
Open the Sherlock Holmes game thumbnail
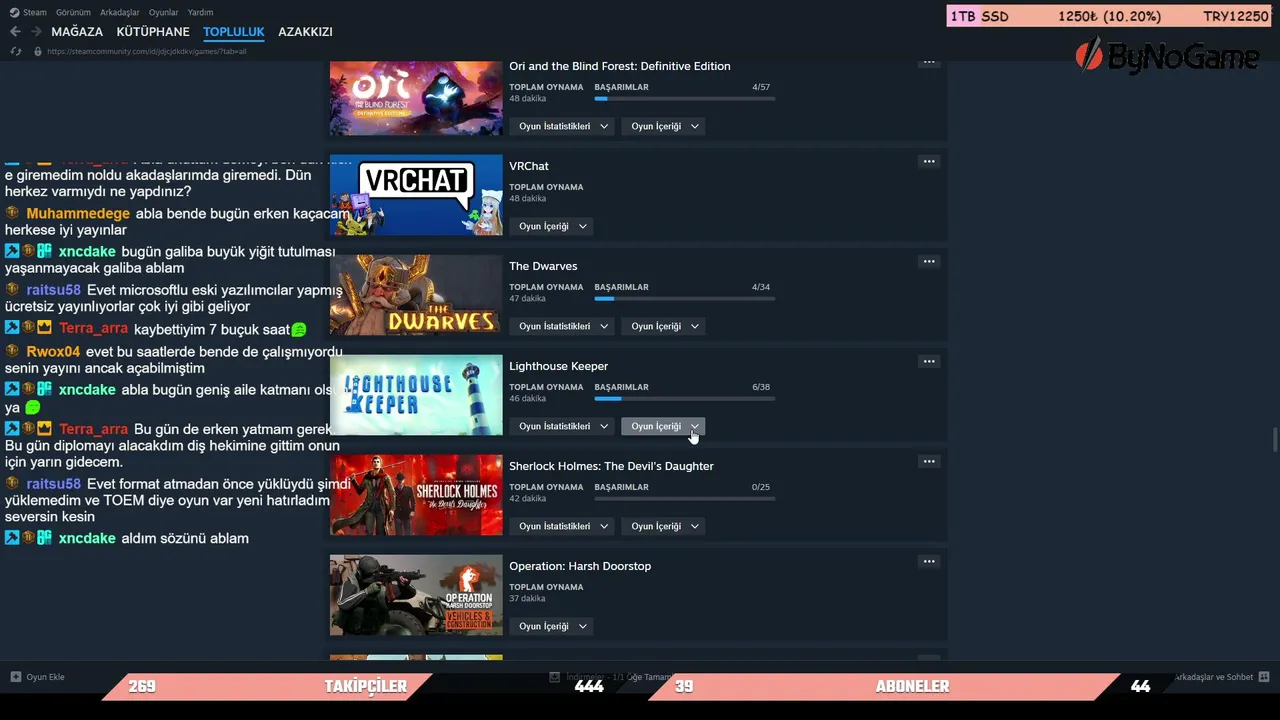click(x=416, y=495)
